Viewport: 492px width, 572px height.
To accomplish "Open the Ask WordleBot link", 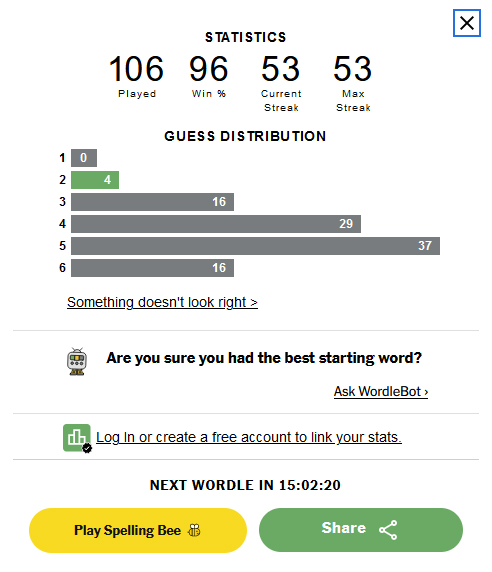I will [381, 391].
